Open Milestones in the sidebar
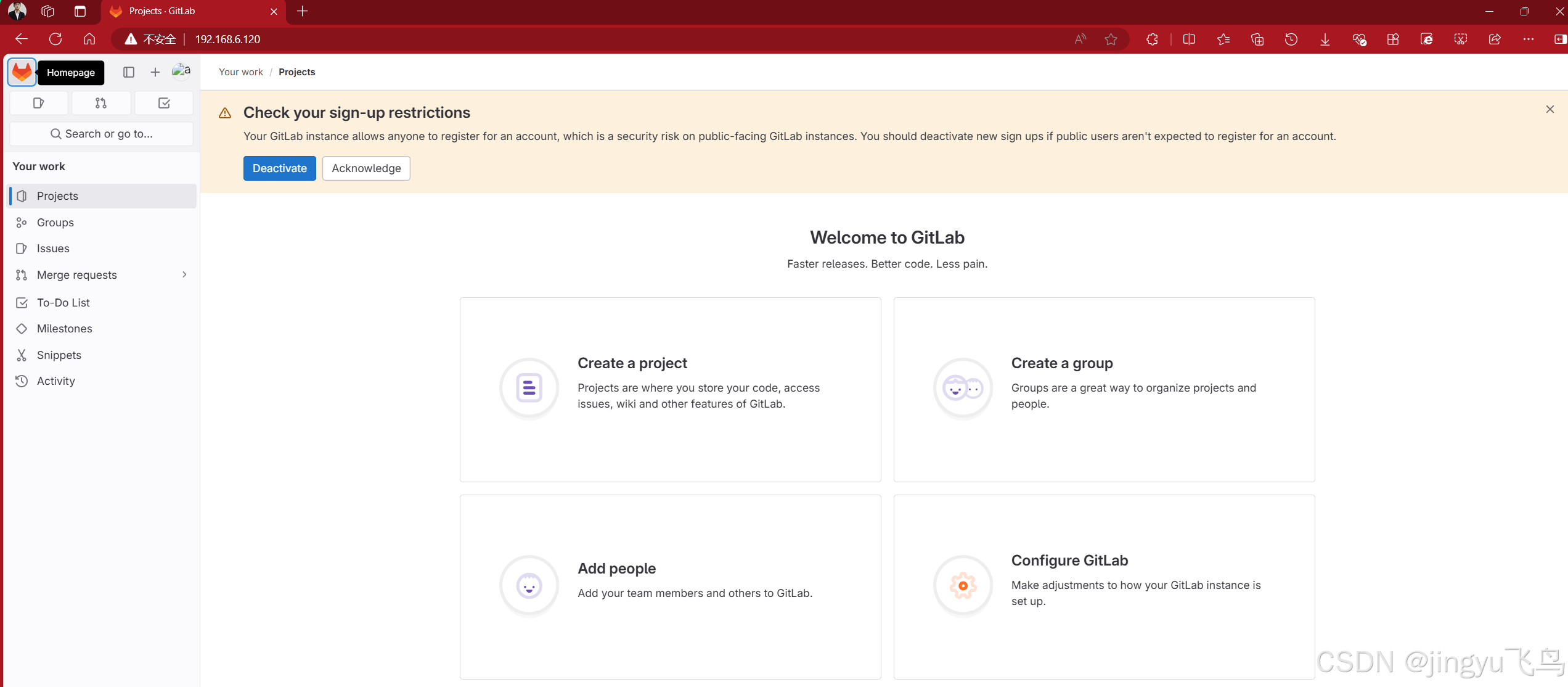The width and height of the screenshot is (1568, 687). [x=102, y=329]
